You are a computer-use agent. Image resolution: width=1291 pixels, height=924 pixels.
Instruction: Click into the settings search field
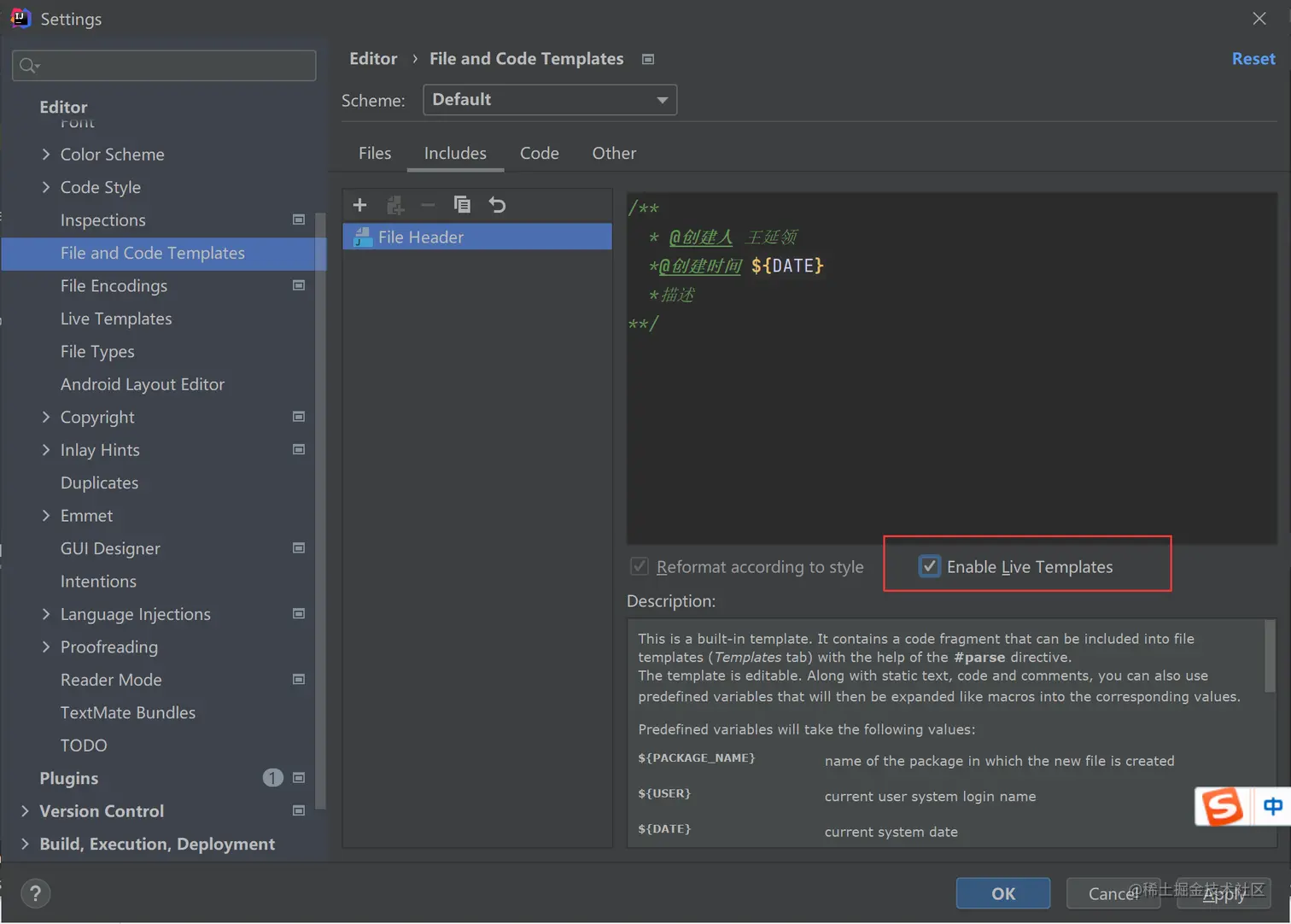coord(164,66)
